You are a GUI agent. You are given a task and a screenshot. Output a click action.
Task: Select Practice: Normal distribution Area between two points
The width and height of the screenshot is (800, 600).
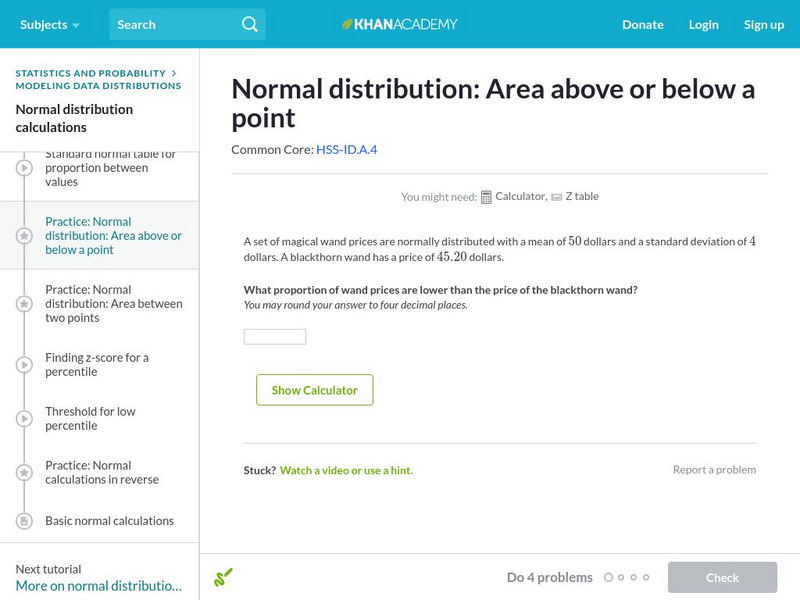point(113,304)
